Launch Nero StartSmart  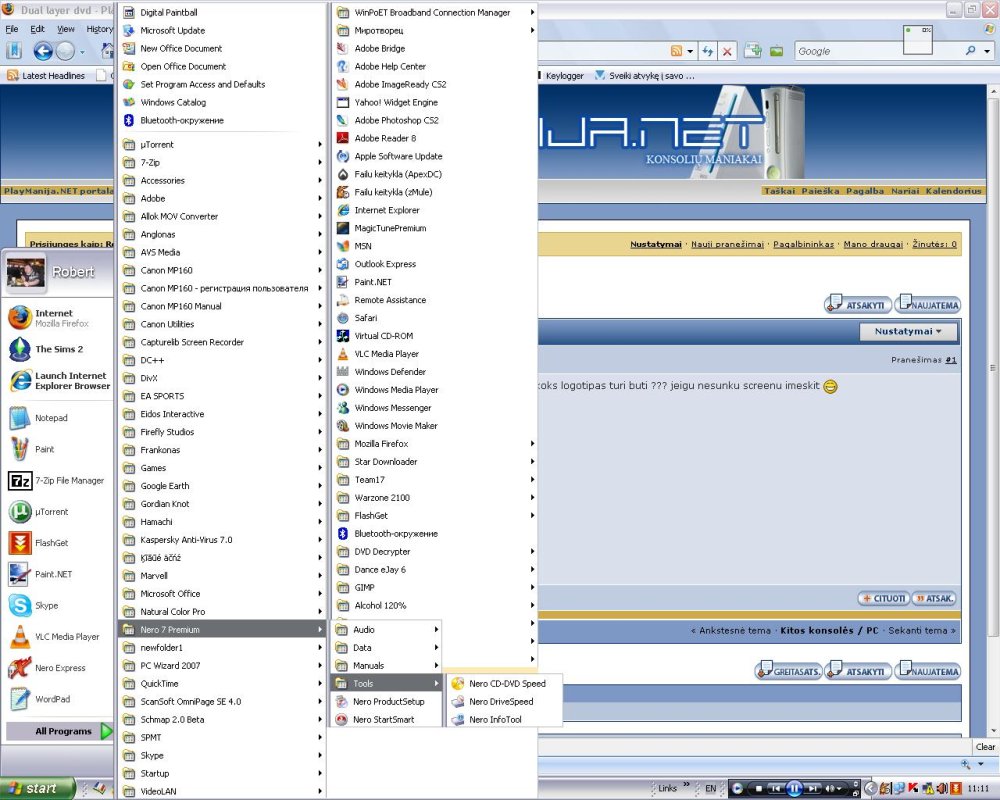pyautogui.click(x=386, y=719)
